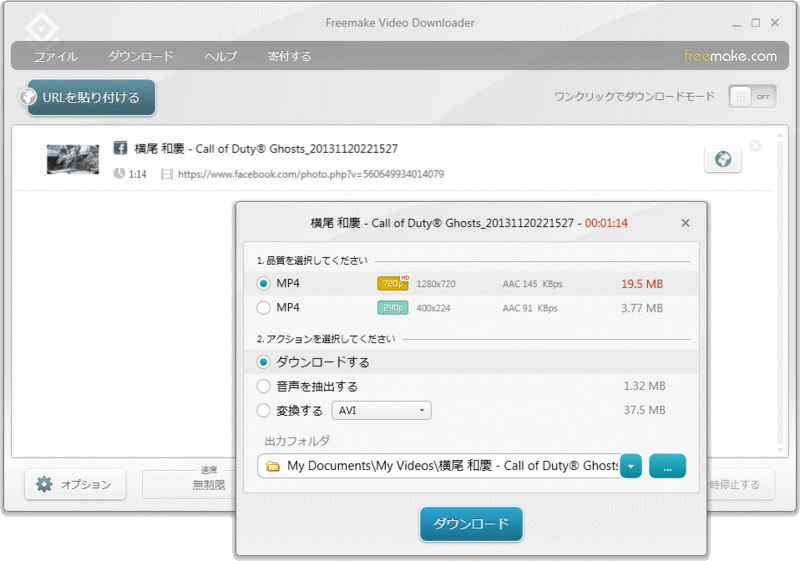The width and height of the screenshot is (800, 561).
Task: Click the 一時停止する button
Action: click(741, 484)
